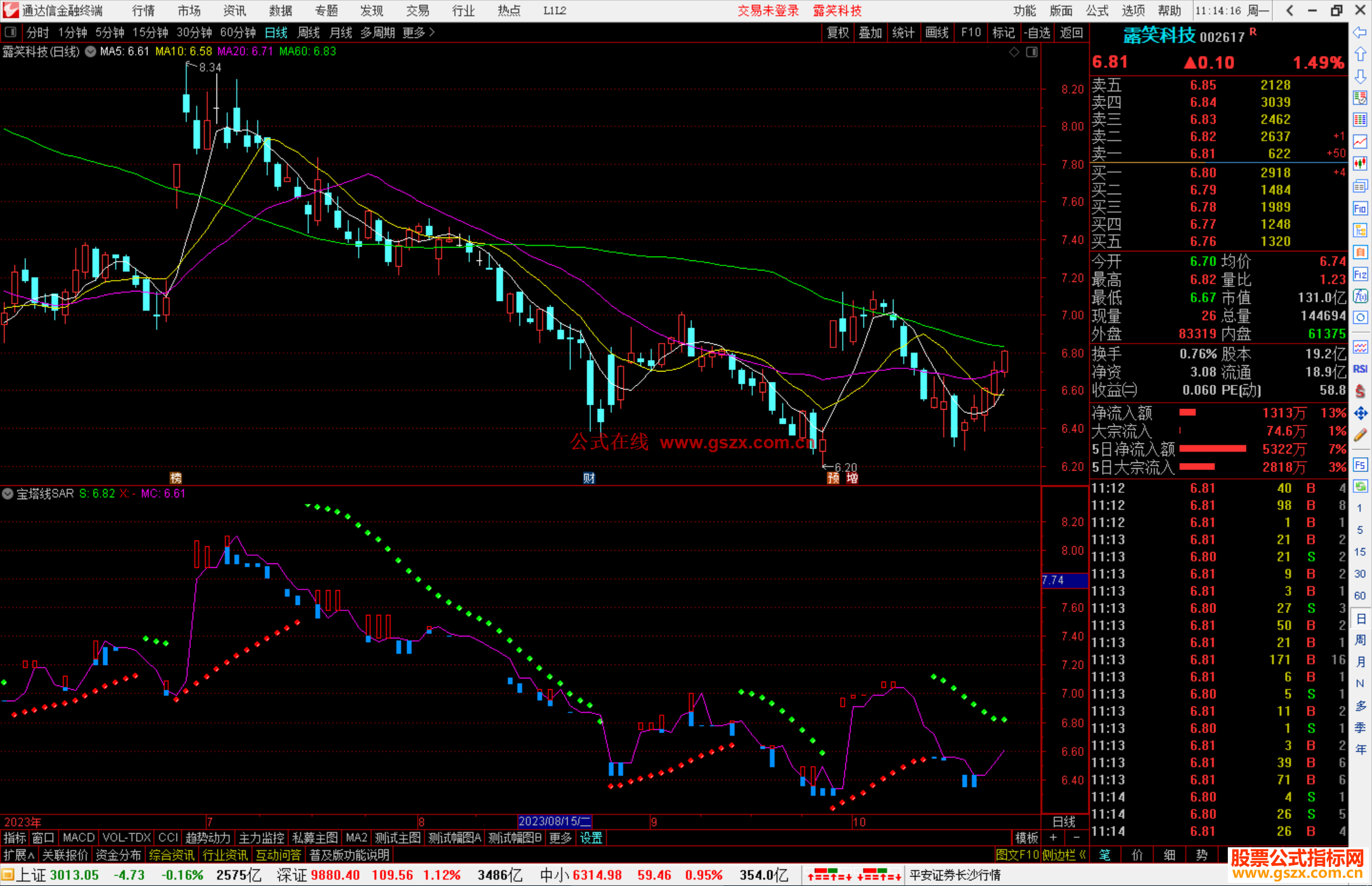This screenshot has width=1372, height=886.
Task: Expand the 更多 periods dropdown
Action: click(418, 32)
